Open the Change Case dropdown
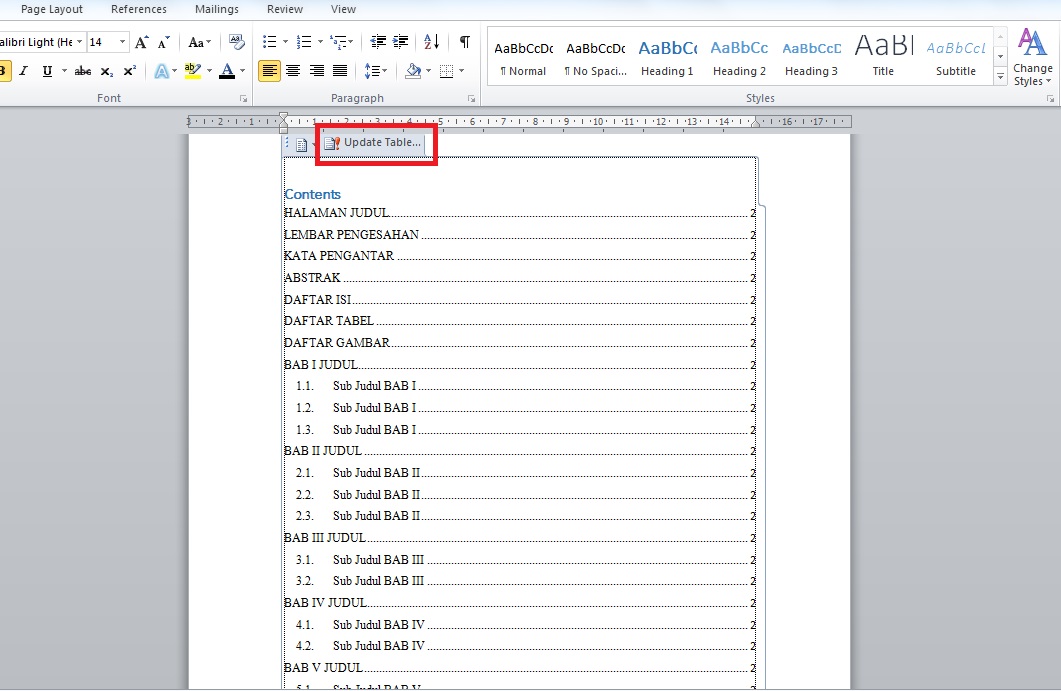Screen dimensions: 1061x691 [x=199, y=43]
